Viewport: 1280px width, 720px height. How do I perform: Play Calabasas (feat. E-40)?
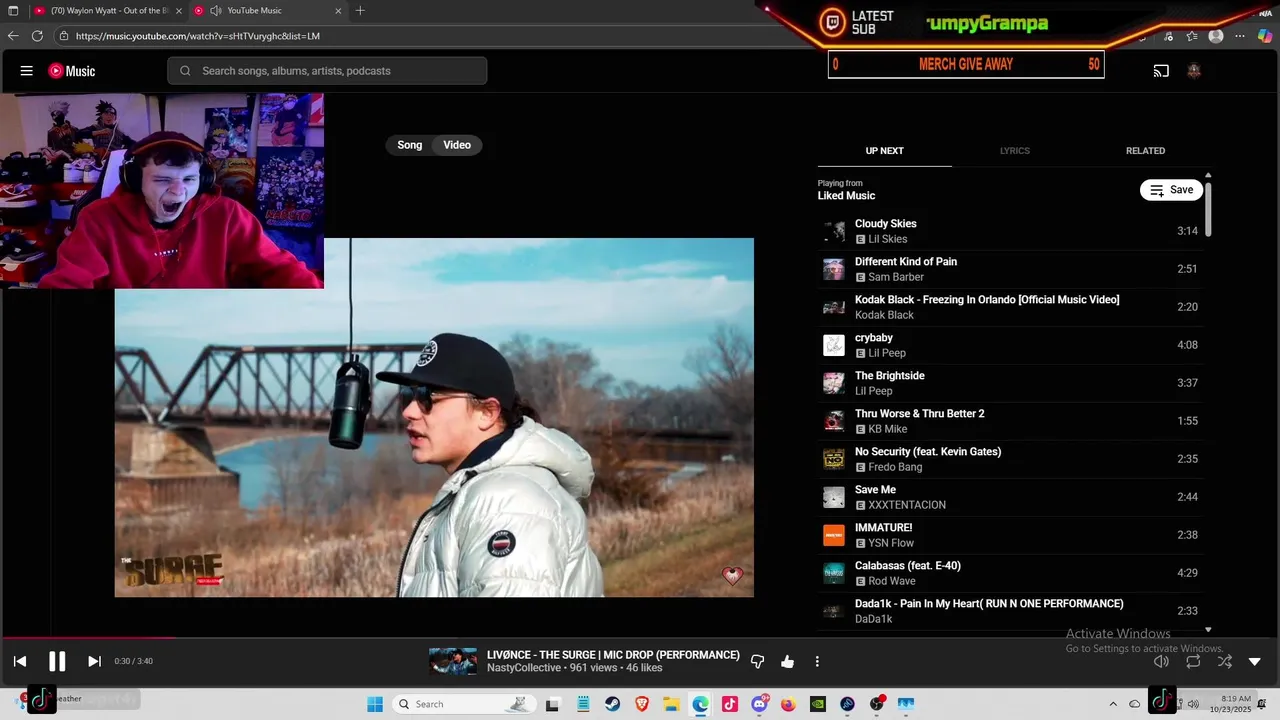point(1010,573)
